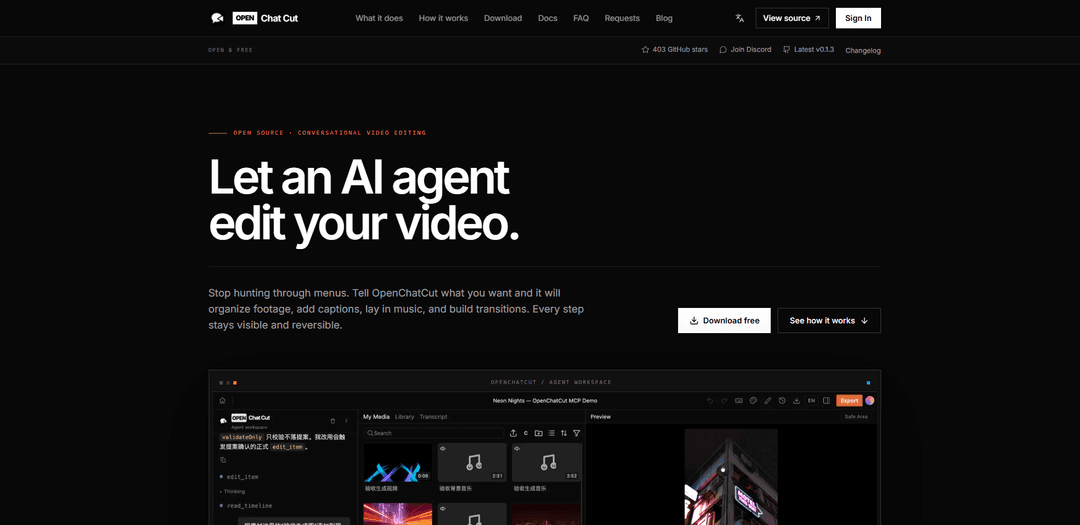Viewport: 1080px width, 525px height.
Task: Click the media Search field
Action: pyautogui.click(x=434, y=433)
